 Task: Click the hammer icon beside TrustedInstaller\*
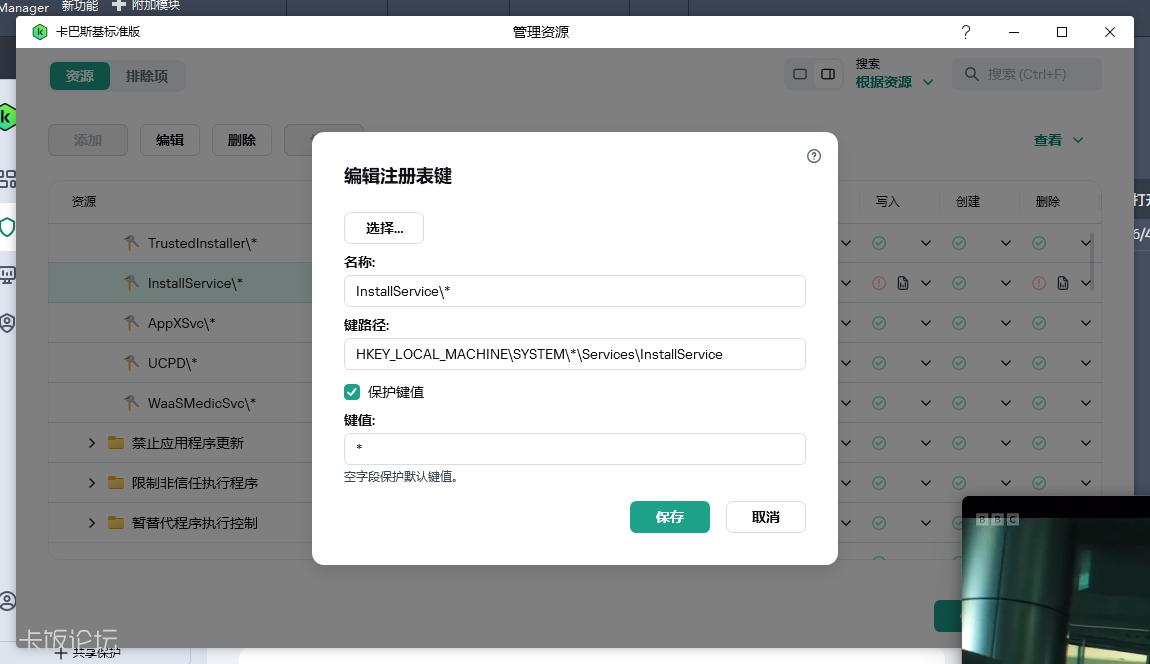pyautogui.click(x=131, y=243)
